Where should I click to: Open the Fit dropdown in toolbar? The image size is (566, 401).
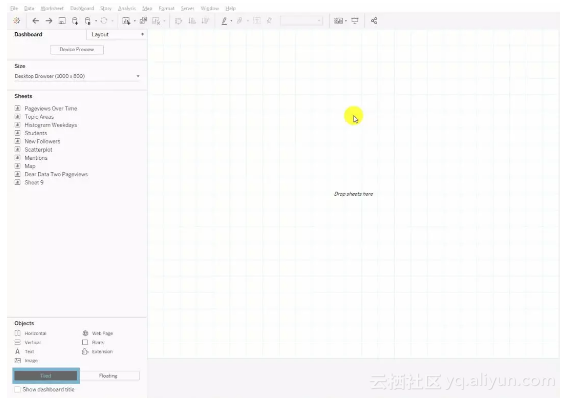point(301,21)
